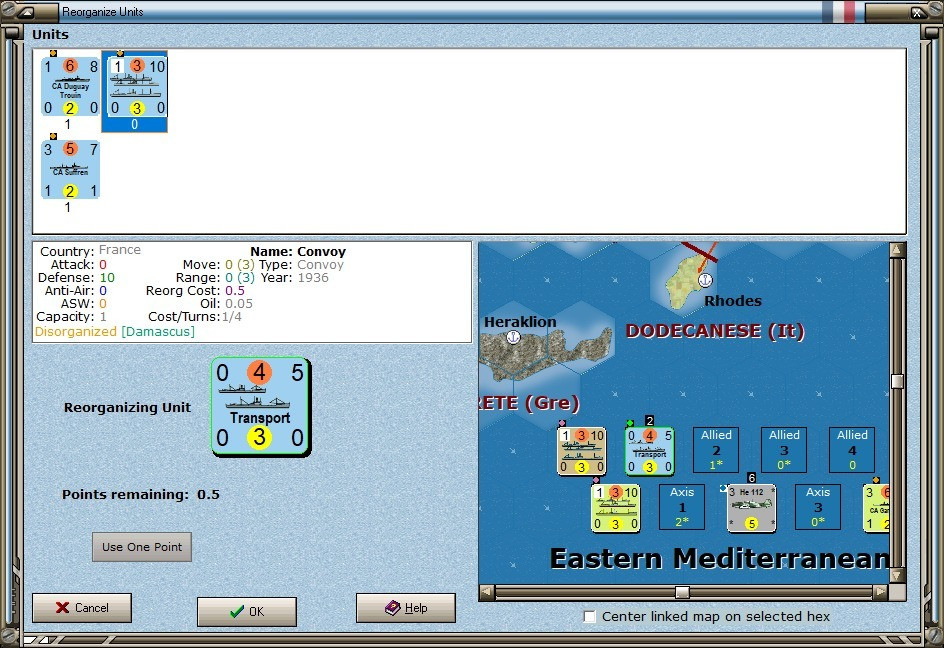Click the vertical map scrollbar thumb

[897, 381]
